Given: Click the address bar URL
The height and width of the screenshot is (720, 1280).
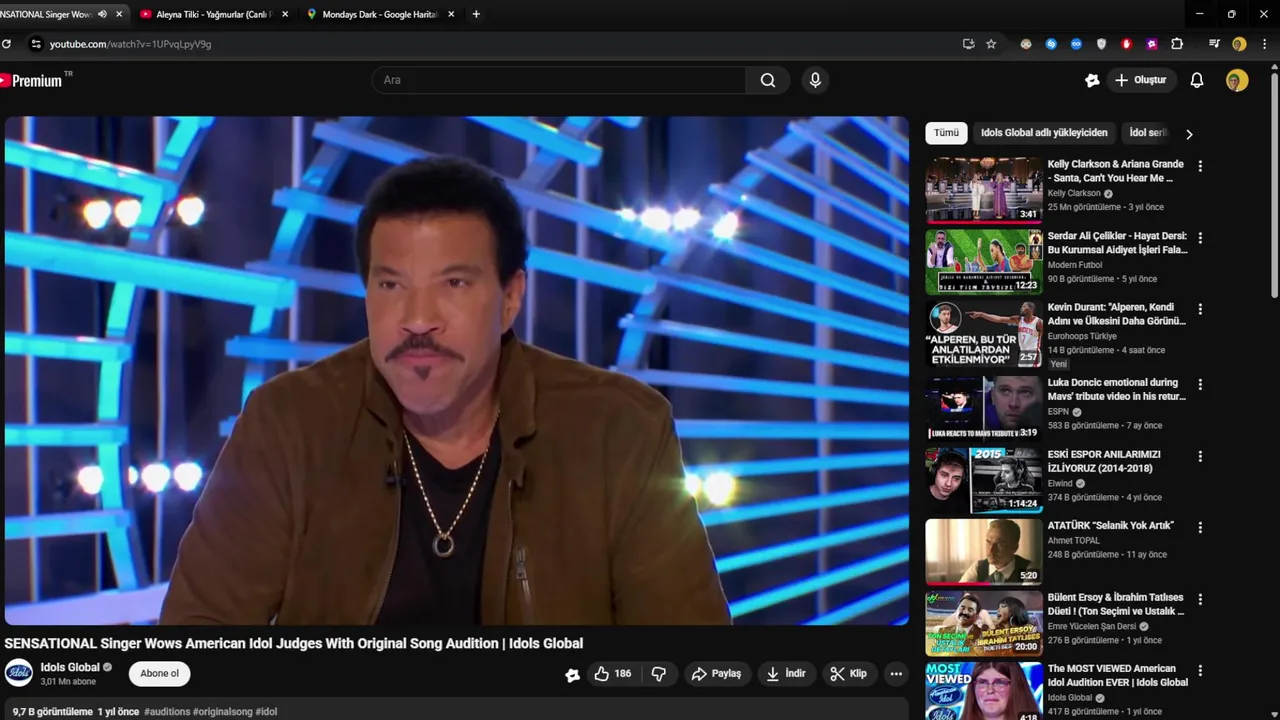Looking at the screenshot, I should [x=130, y=44].
